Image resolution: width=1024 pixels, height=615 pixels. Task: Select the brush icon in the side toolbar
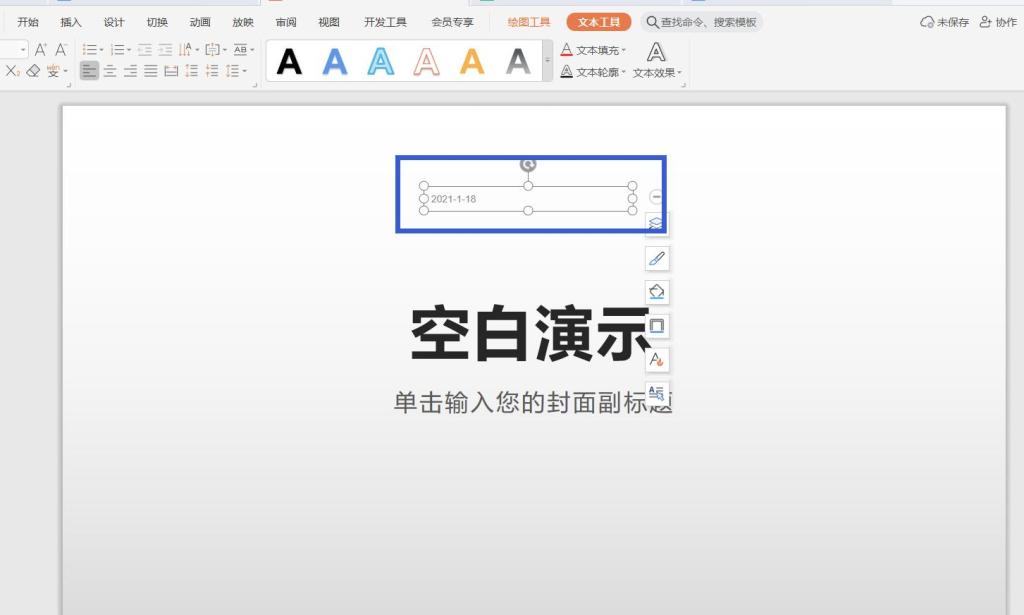[x=657, y=257]
